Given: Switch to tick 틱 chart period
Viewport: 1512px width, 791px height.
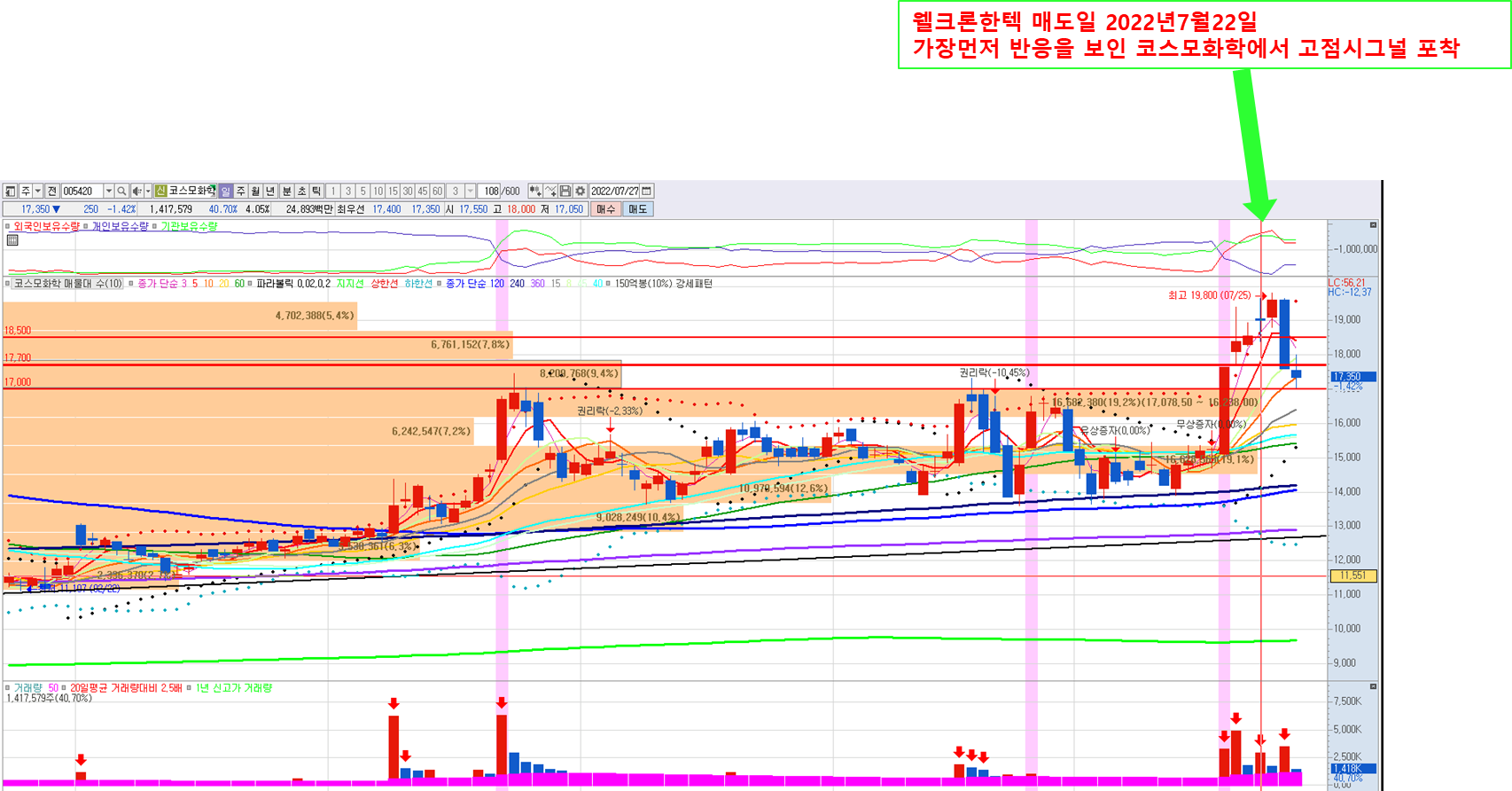Looking at the screenshot, I should (x=316, y=191).
